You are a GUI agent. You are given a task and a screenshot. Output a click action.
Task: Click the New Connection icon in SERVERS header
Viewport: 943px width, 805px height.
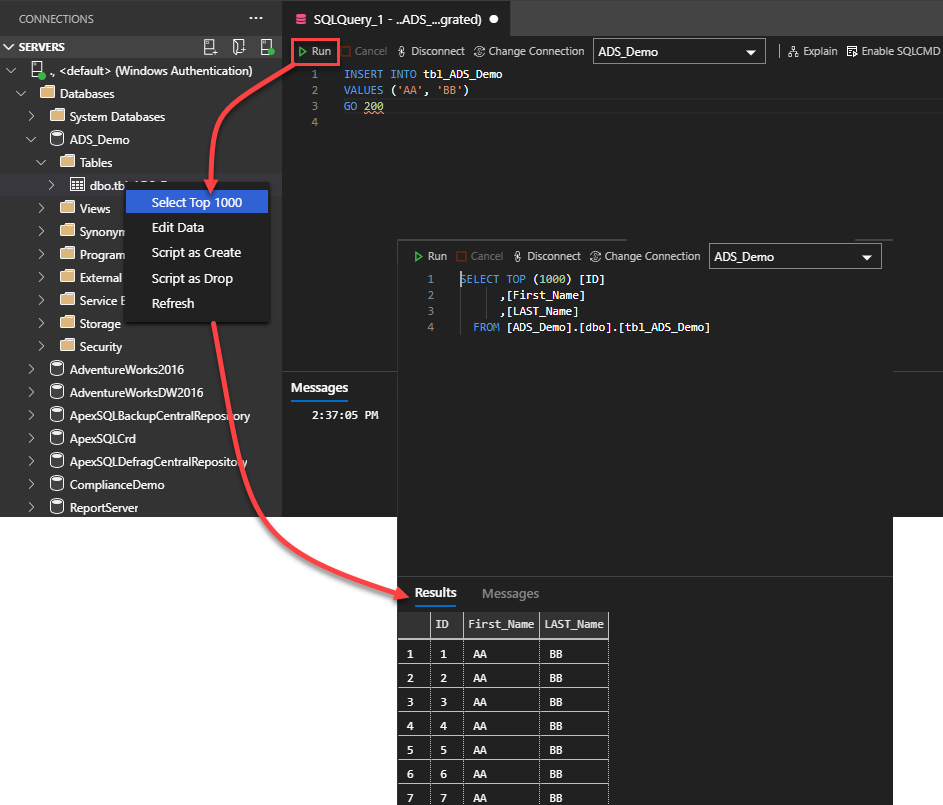pyautogui.click(x=210, y=47)
